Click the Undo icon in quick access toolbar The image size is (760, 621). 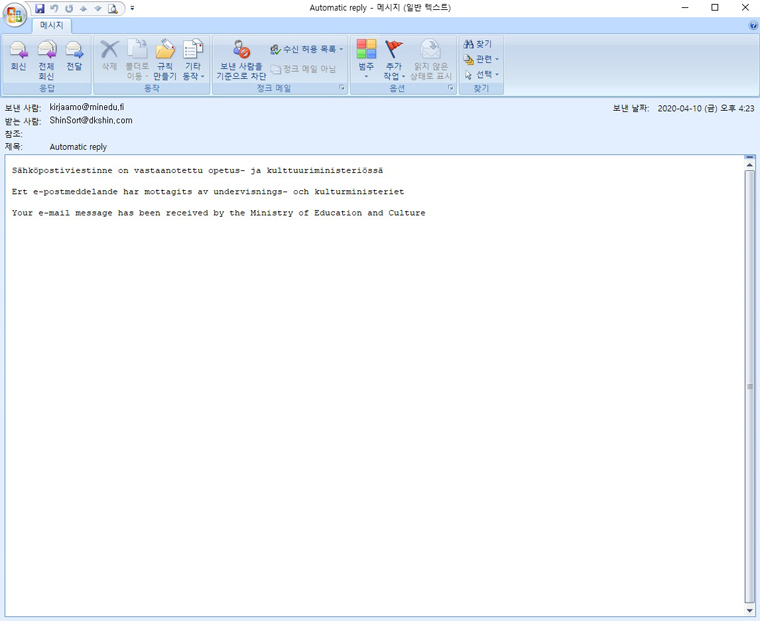coord(54,8)
